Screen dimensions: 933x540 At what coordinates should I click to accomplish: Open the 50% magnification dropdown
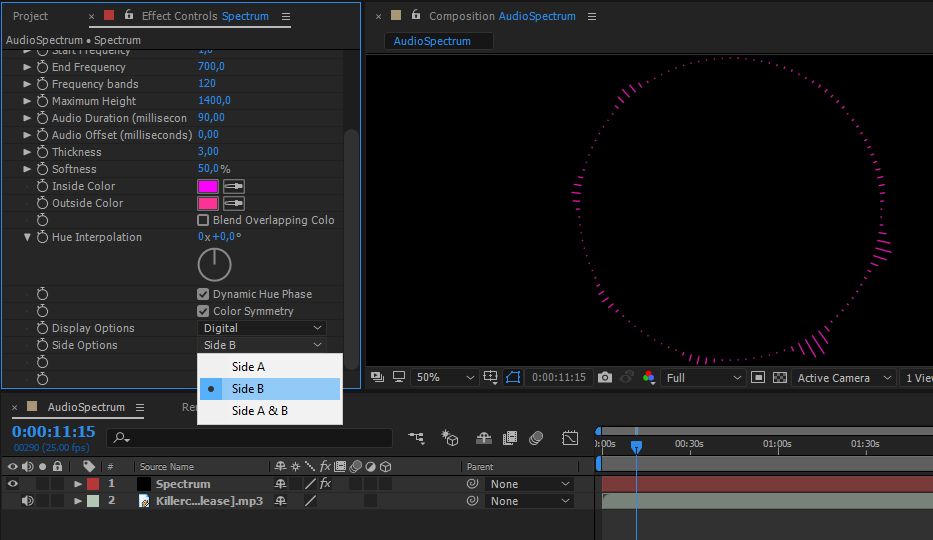(x=444, y=378)
